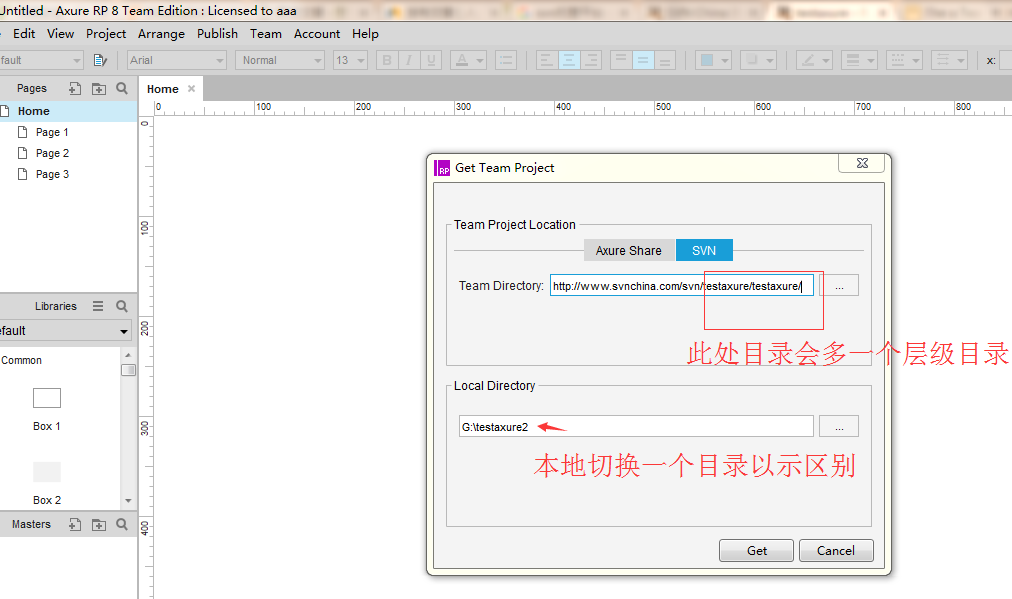Click the Local Directory path field
1012x599 pixels.
coord(636,427)
